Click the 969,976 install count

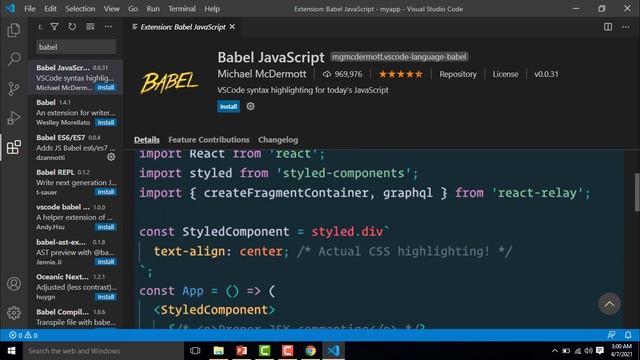[342, 74]
